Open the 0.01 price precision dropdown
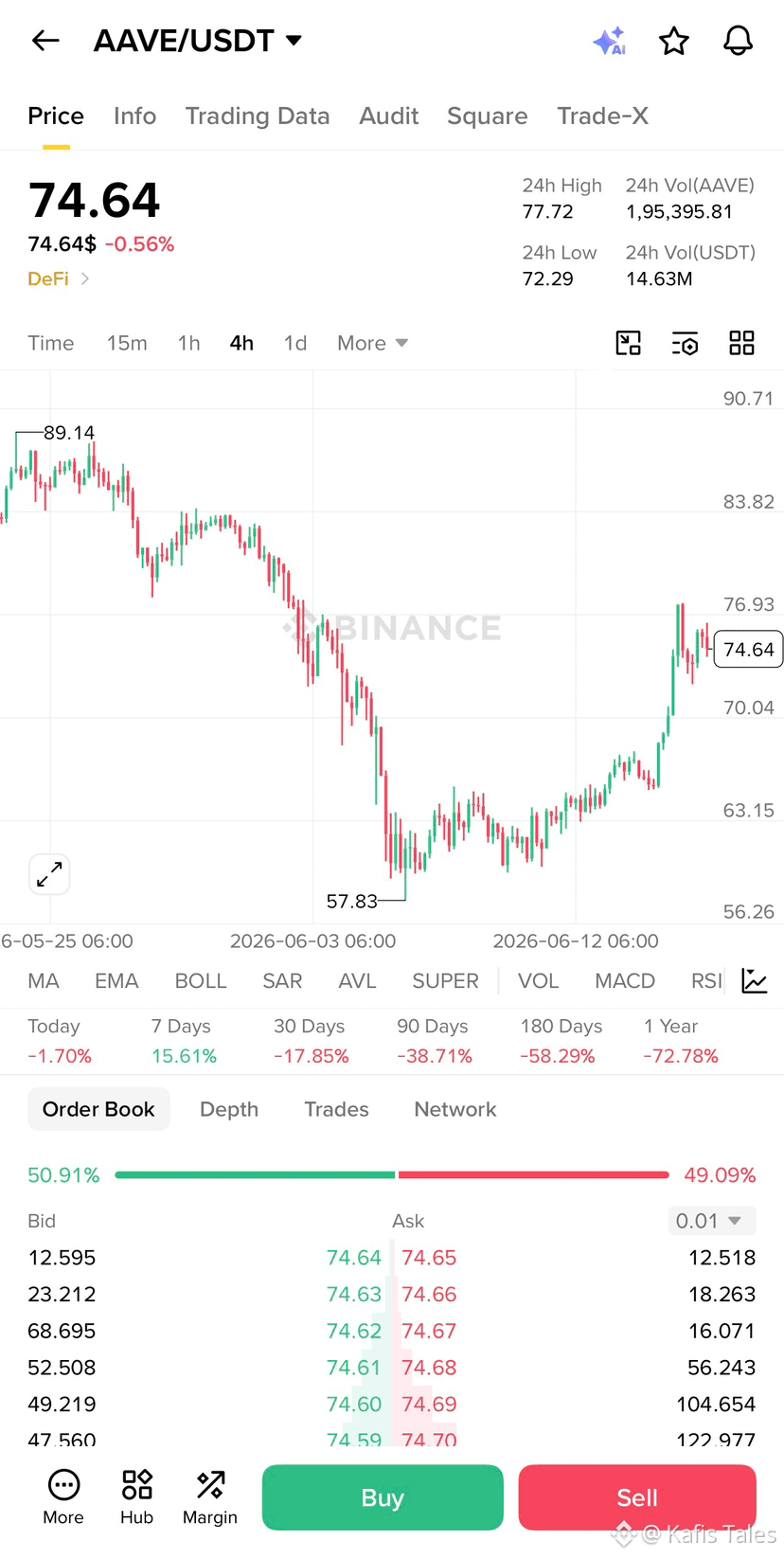This screenshot has height=1558, width=784. coord(712,1221)
